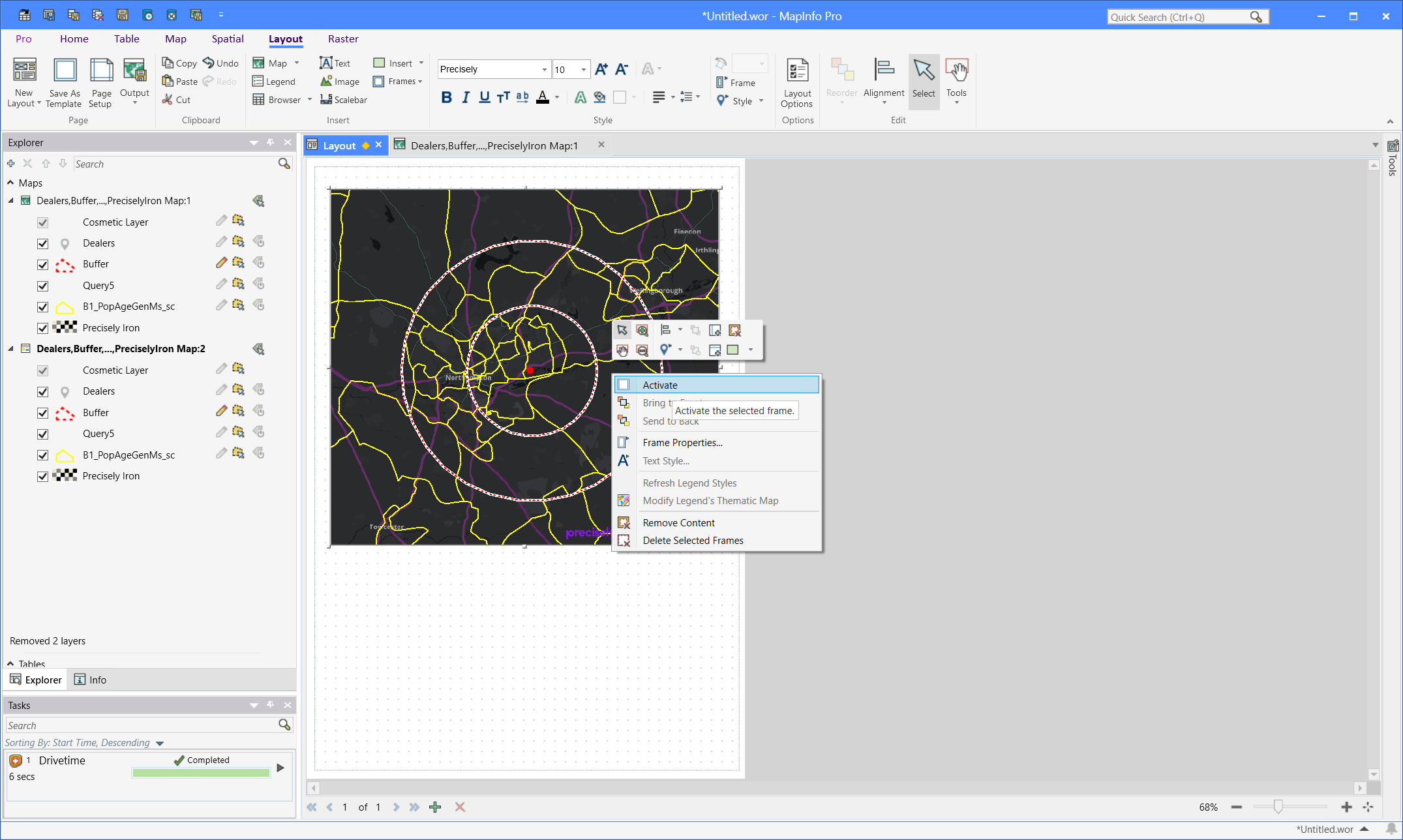Apply bold text formatting
The image size is (1403, 840).
446,97
